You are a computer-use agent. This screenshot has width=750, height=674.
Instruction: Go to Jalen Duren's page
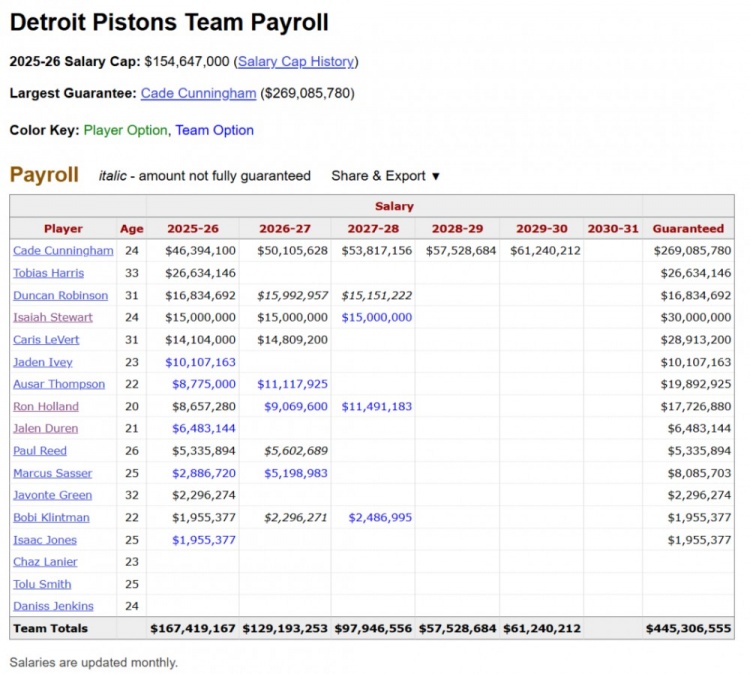click(x=45, y=429)
